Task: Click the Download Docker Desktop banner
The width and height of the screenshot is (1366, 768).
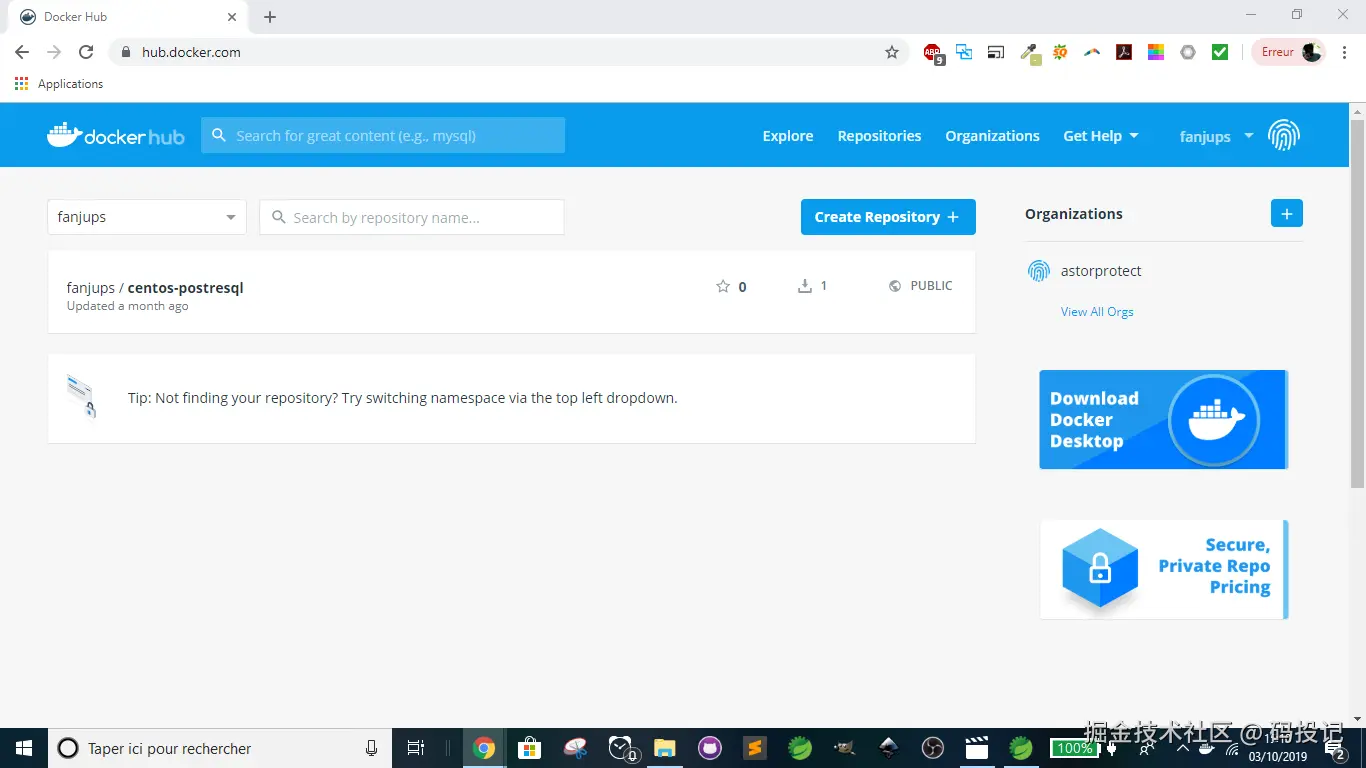Action: point(1164,419)
